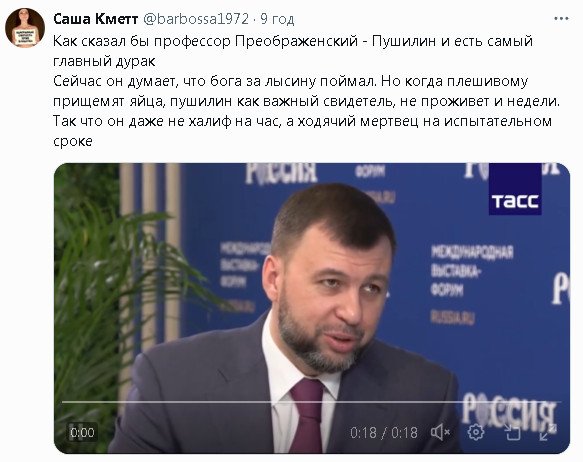The height and width of the screenshot is (462, 583).
Task: Click the 0:18 / 0:18 duration label
Action: coord(384,433)
